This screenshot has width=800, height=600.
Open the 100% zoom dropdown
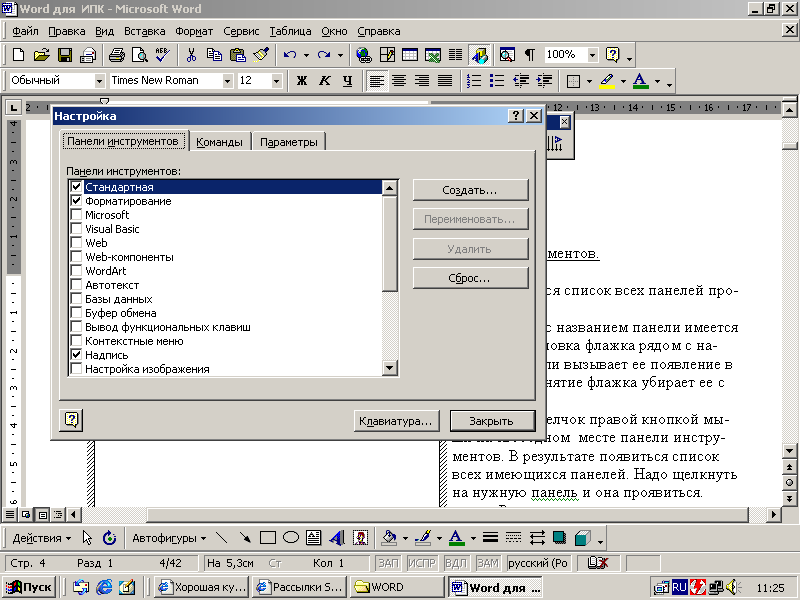(592, 55)
